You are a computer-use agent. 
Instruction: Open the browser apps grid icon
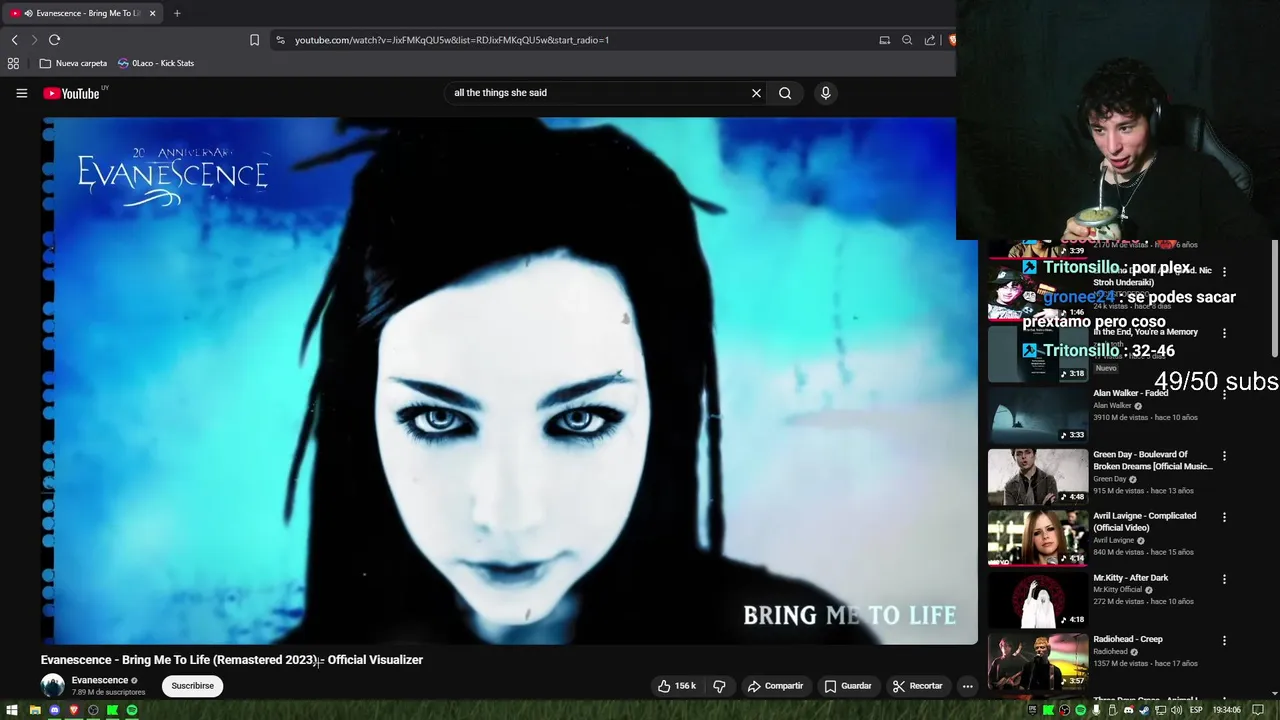point(13,63)
